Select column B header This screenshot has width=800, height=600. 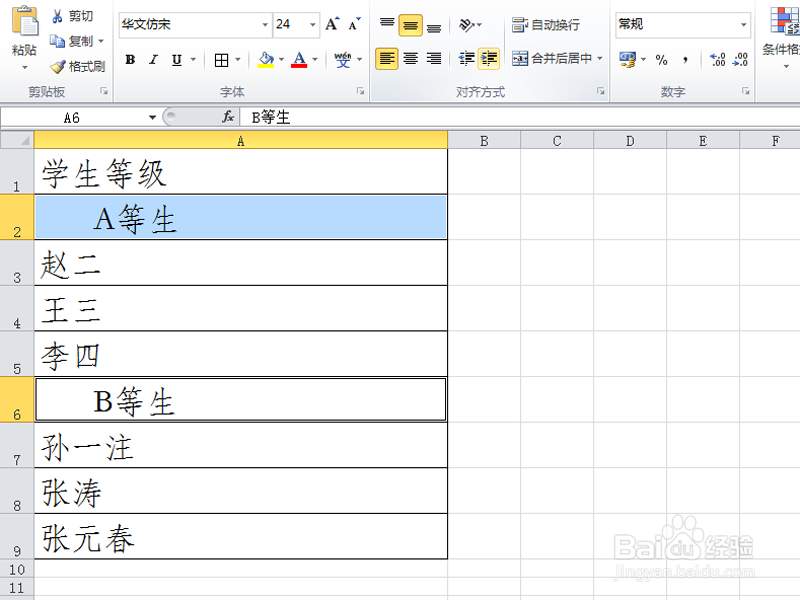pyautogui.click(x=484, y=140)
